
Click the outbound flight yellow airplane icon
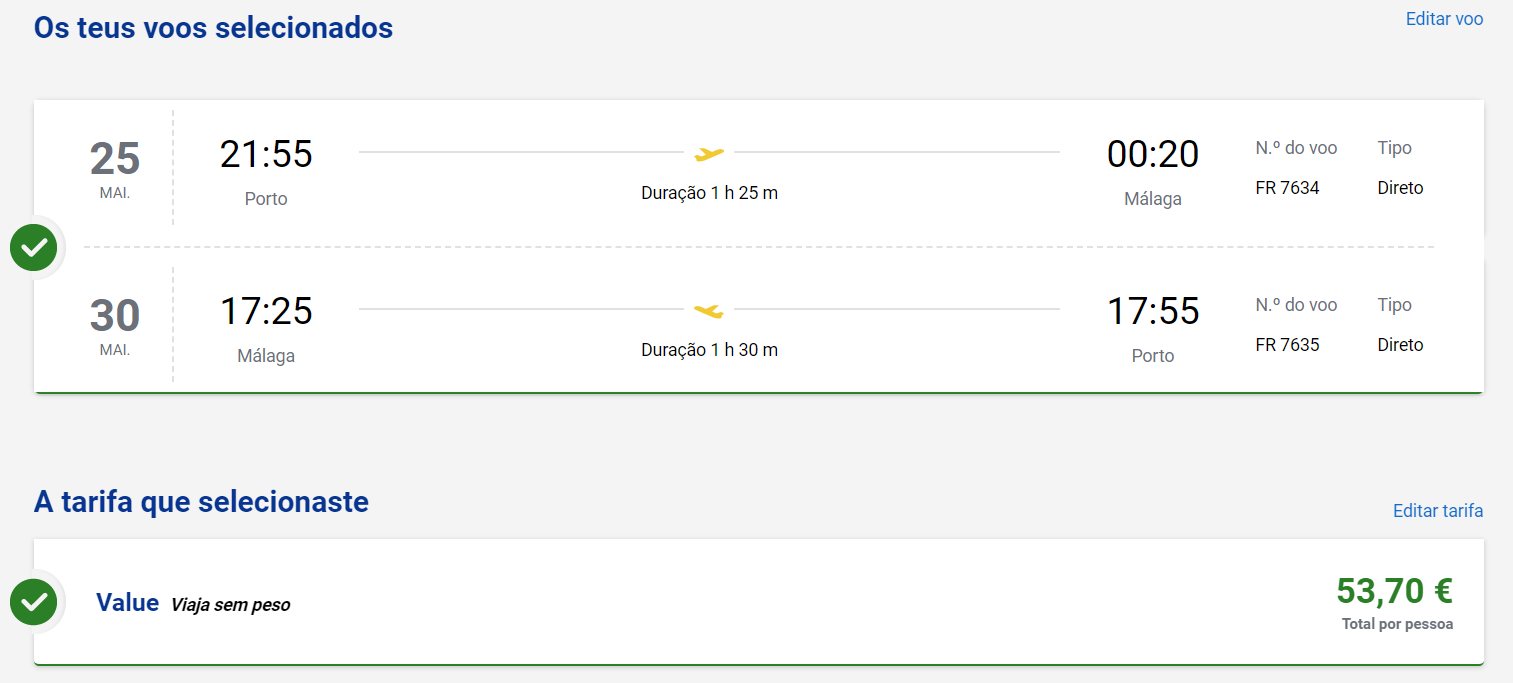[x=709, y=153]
